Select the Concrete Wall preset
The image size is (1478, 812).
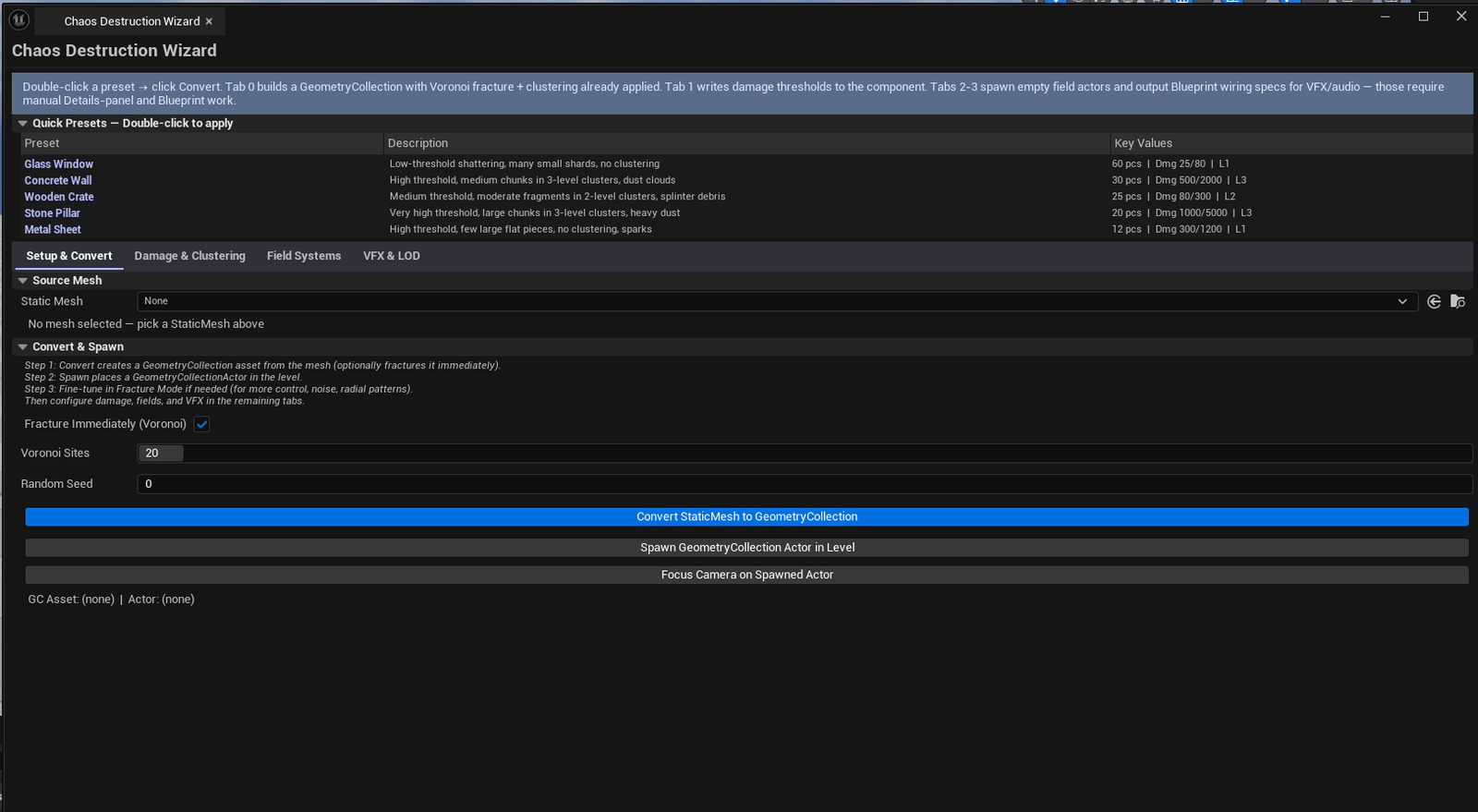point(58,181)
